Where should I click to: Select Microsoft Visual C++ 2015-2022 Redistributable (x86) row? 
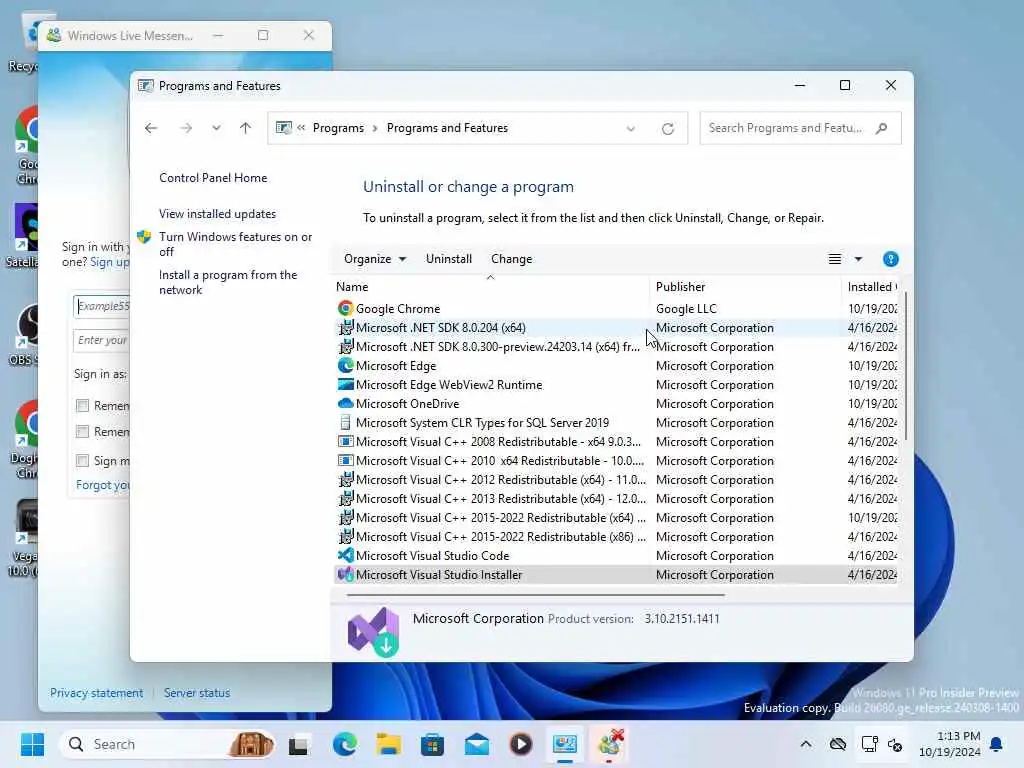click(x=616, y=537)
